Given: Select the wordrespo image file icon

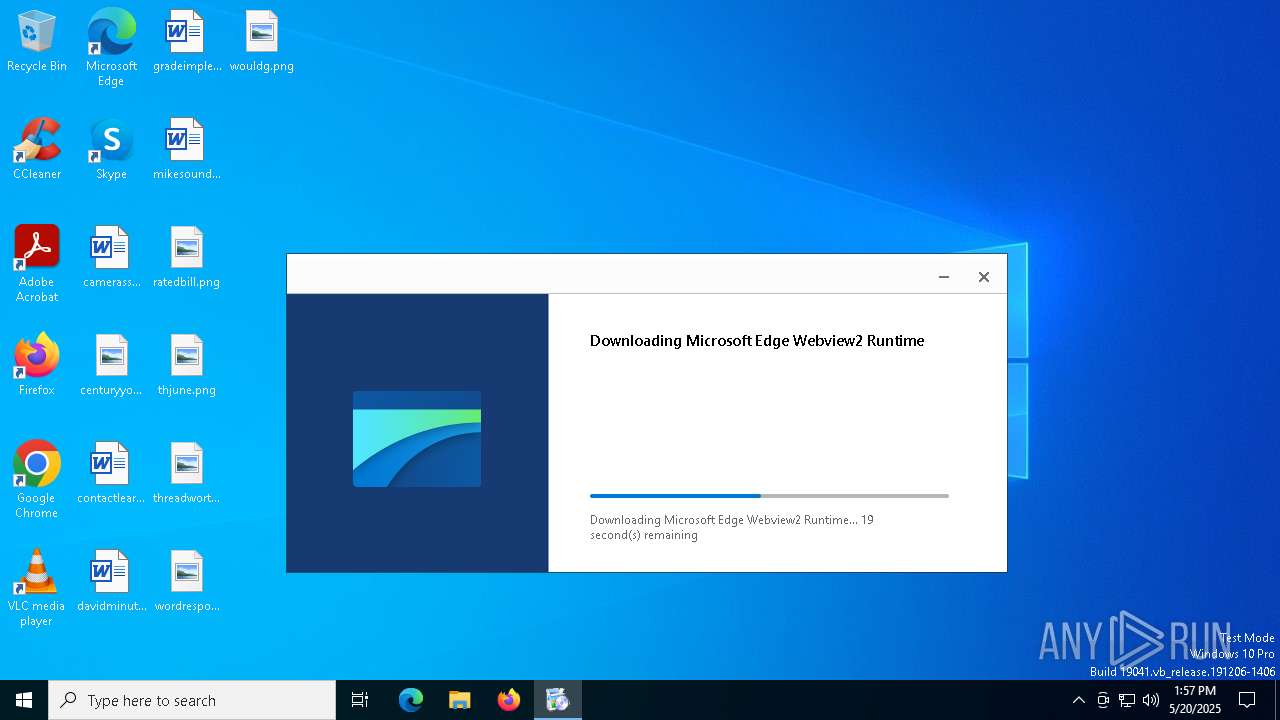Looking at the screenshot, I should (x=187, y=581).
